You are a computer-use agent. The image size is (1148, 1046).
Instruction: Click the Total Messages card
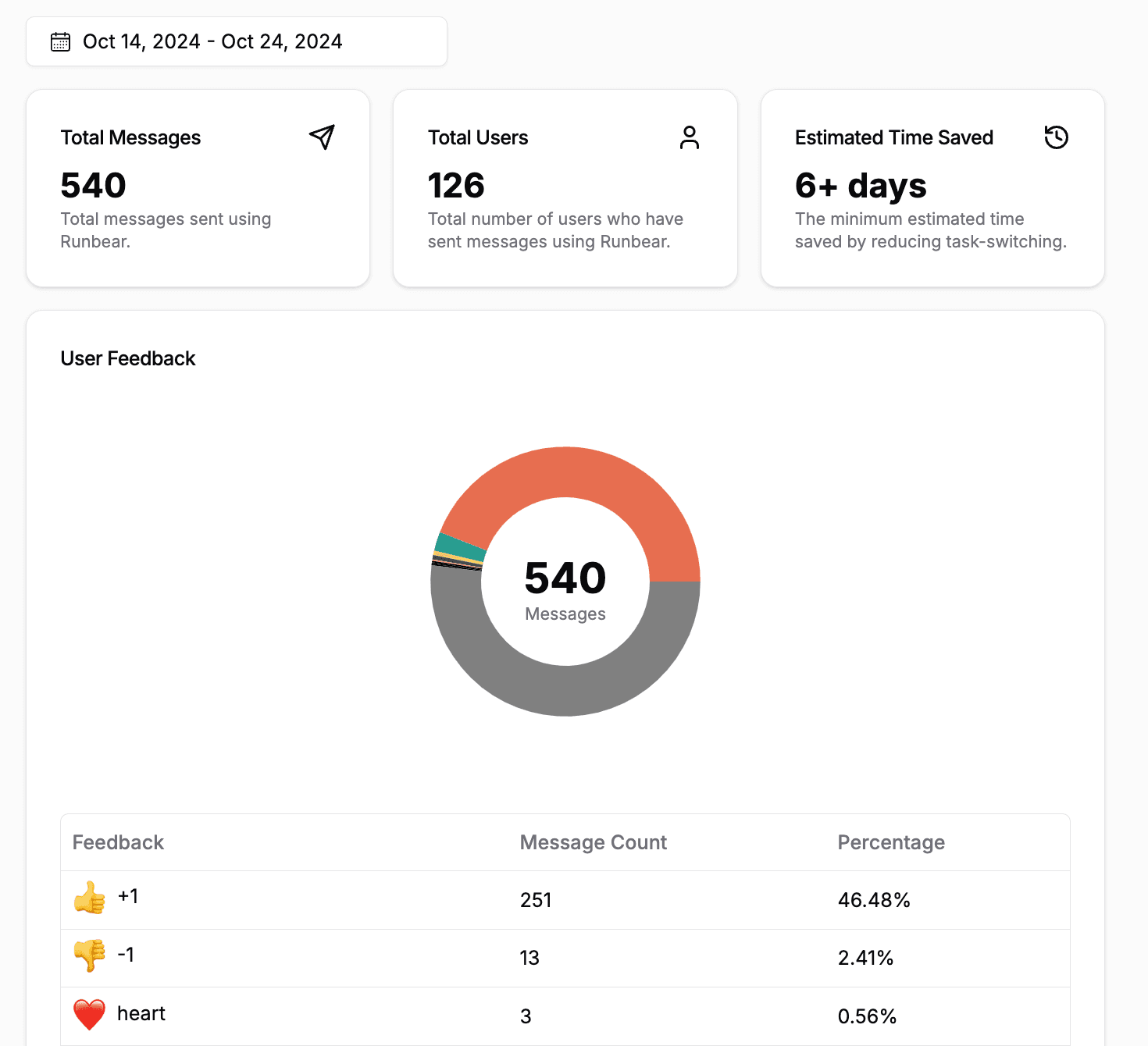[x=198, y=187]
